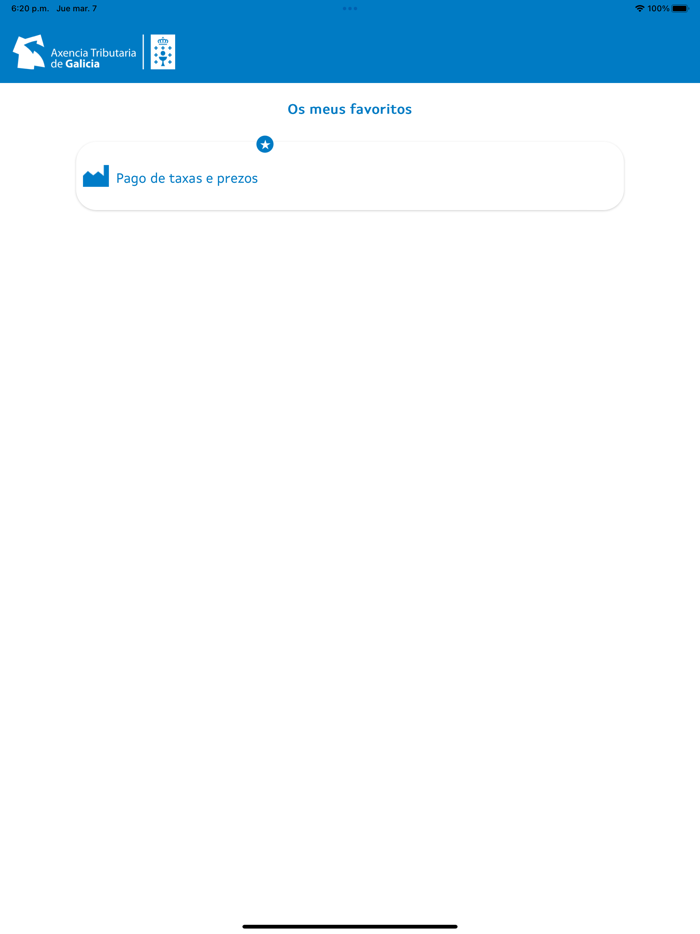Screen dimensions: 700x934
Task: Tap the Axencia Tributaria arrow logo icon
Action: [x=29, y=52]
